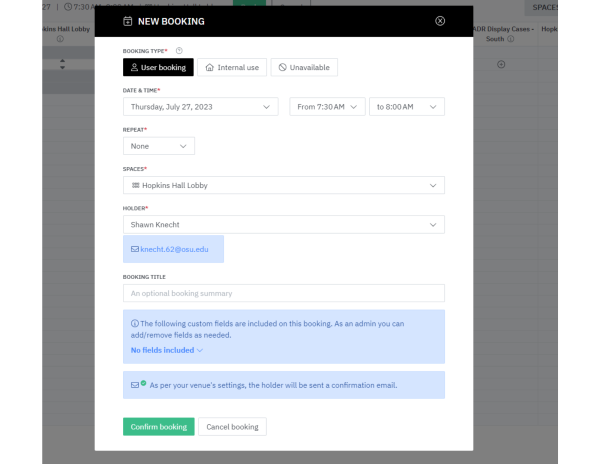Expand the No fields included section
Image resolution: width=600 pixels, height=464 pixels.
(166, 350)
